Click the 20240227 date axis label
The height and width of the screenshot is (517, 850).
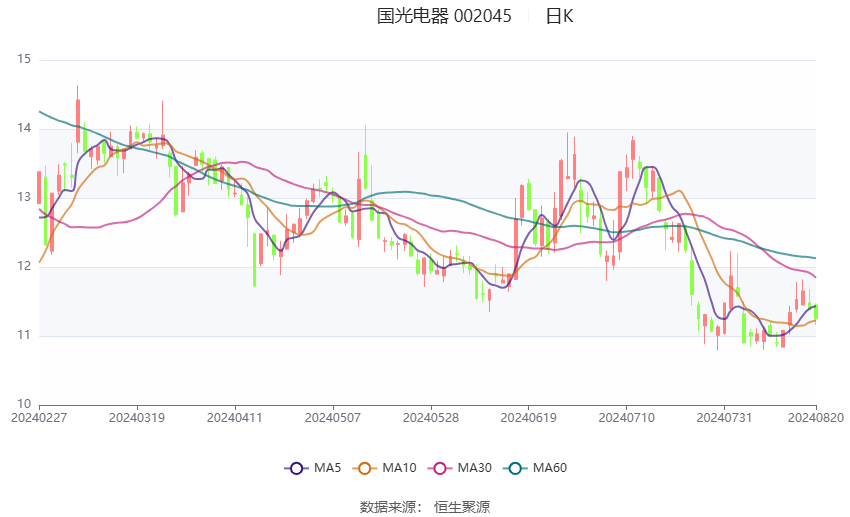pyautogui.click(x=39, y=418)
